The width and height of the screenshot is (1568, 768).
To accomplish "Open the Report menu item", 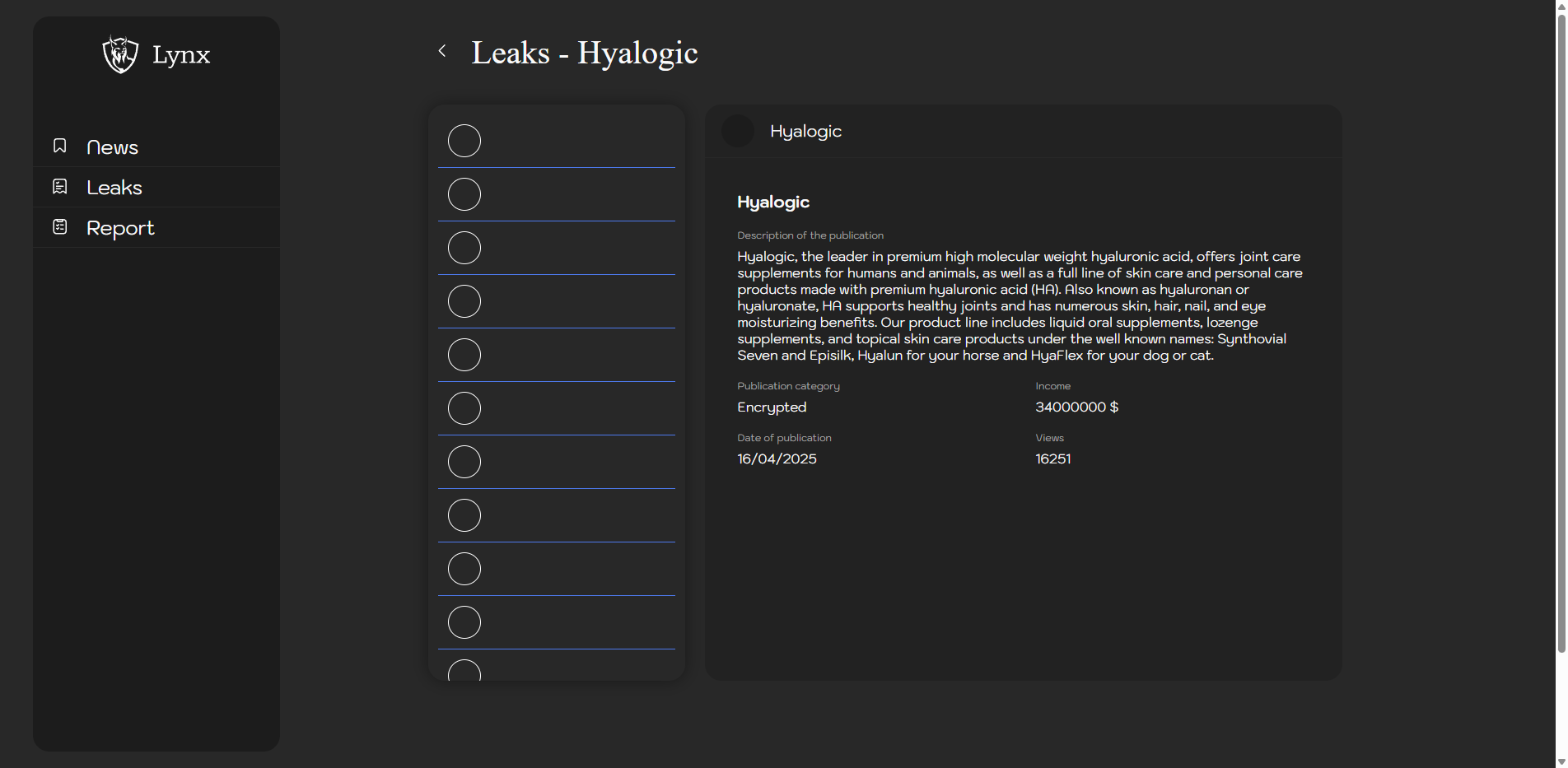I will tap(120, 228).
